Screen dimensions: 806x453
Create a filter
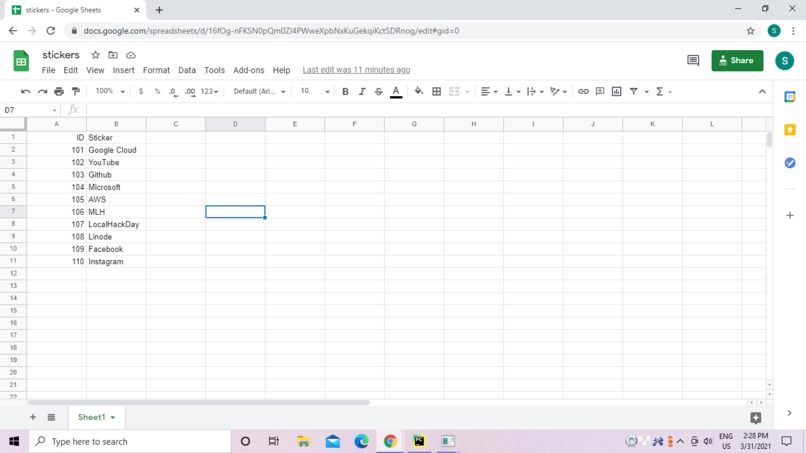pyautogui.click(x=633, y=92)
